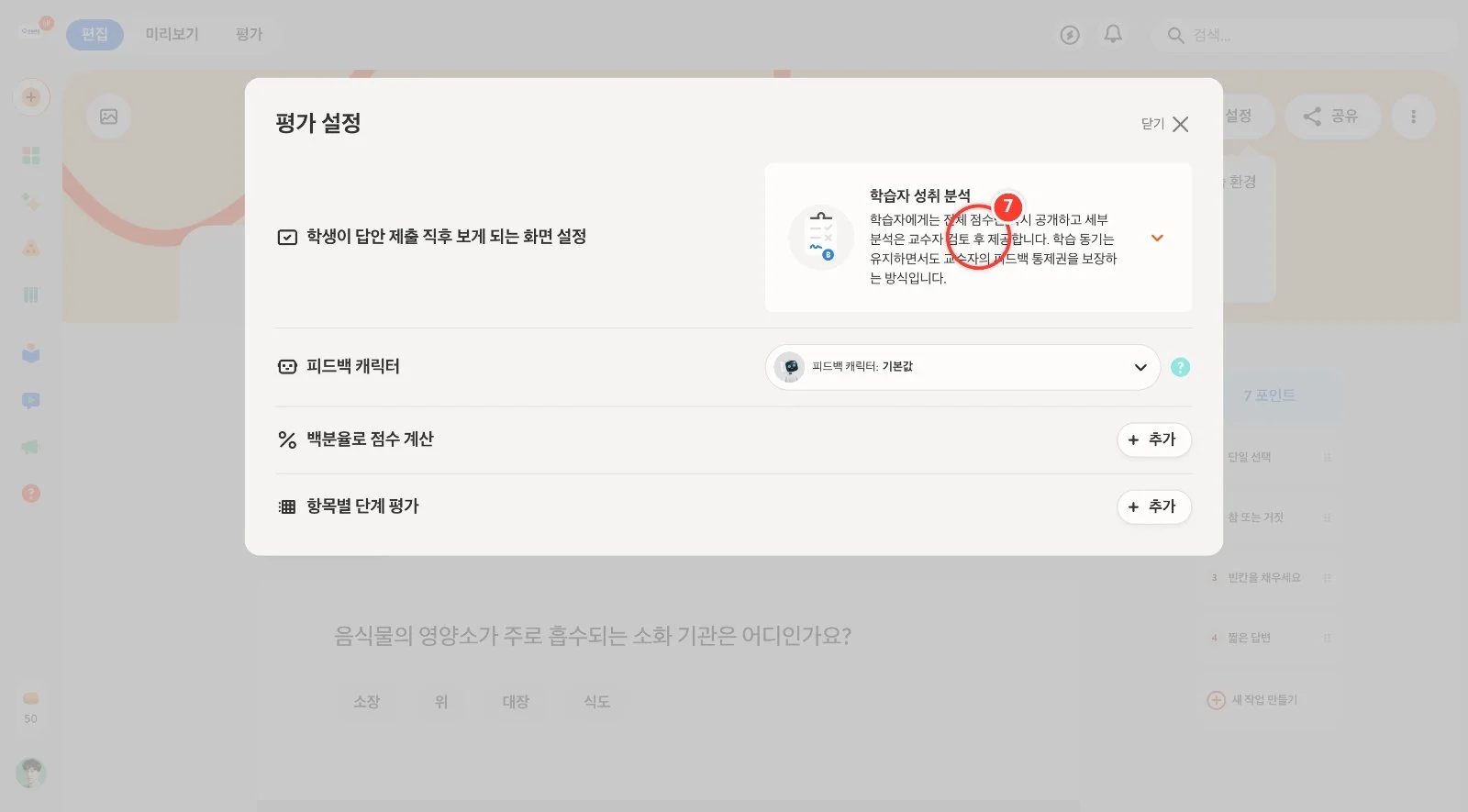Open the 평가 tab in top bar
The image size is (1468, 812).
pyautogui.click(x=249, y=34)
